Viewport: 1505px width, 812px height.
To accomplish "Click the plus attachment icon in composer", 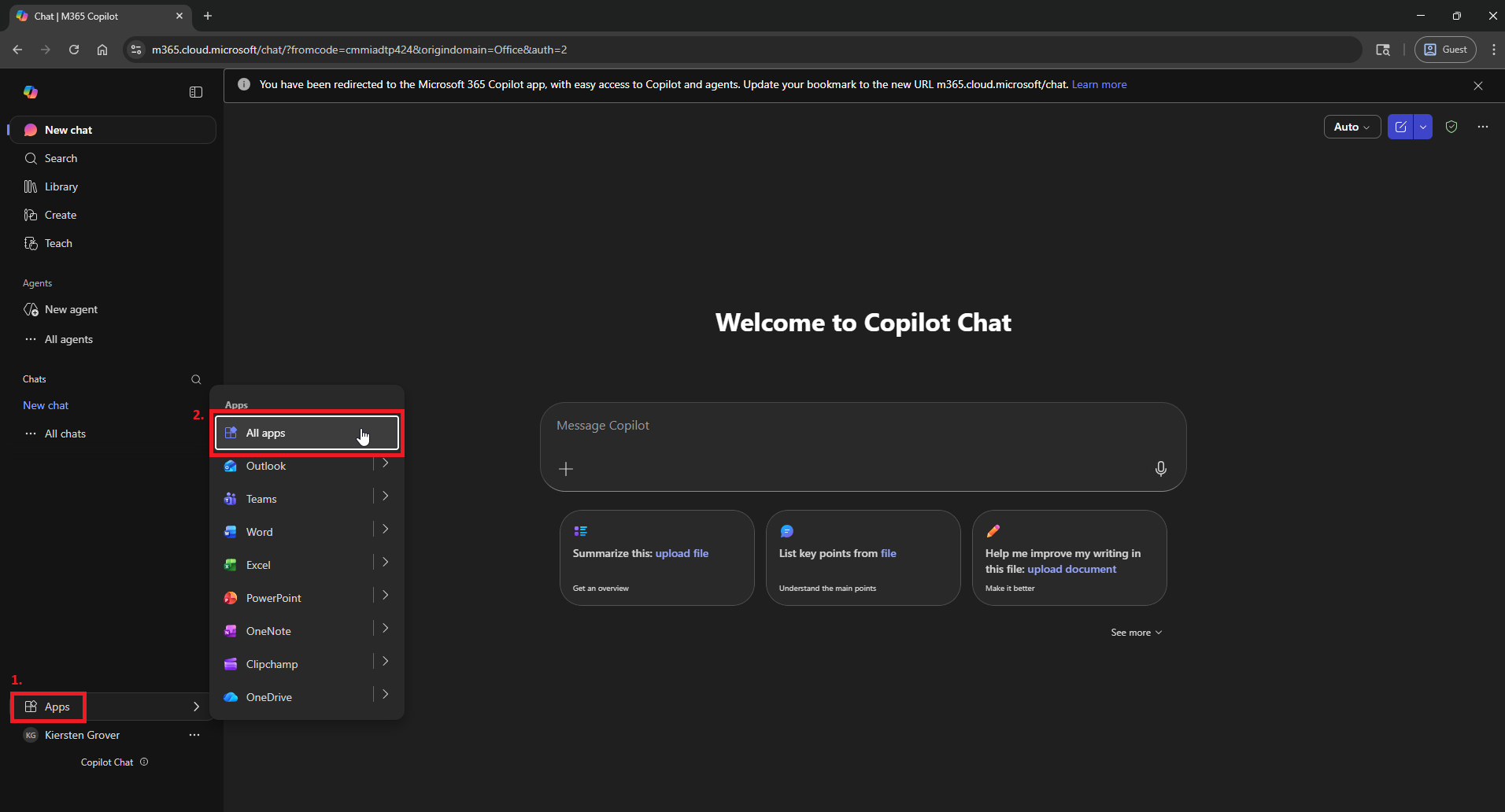I will [x=566, y=469].
